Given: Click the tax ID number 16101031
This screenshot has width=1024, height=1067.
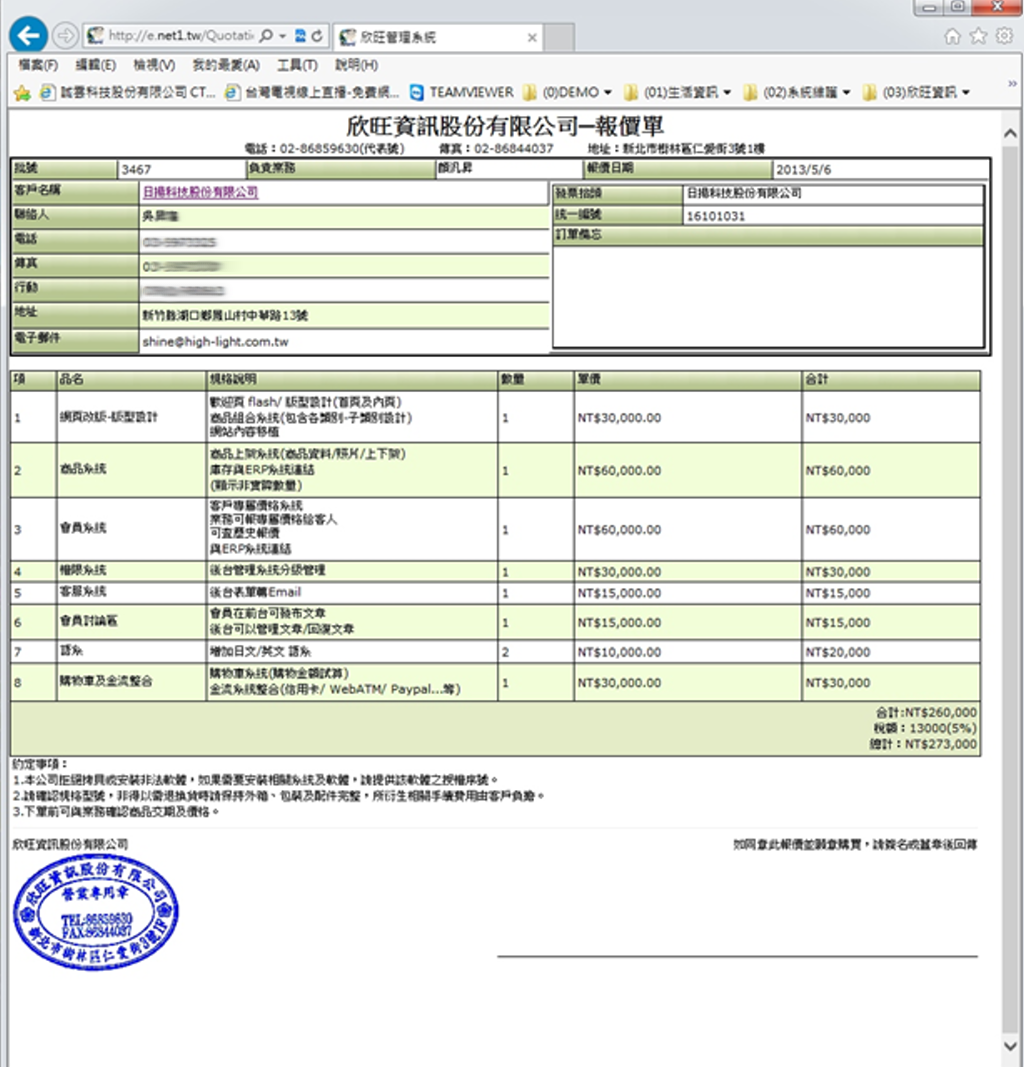Looking at the screenshot, I should 716,216.
